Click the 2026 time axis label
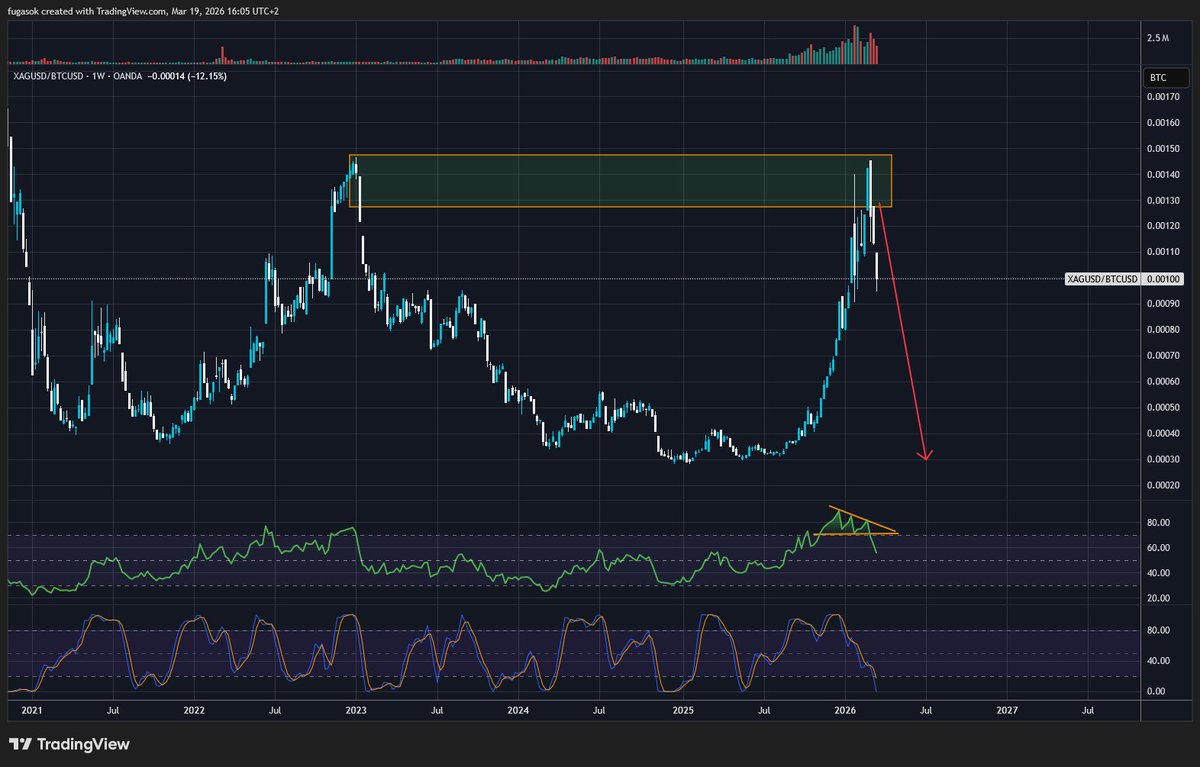 coord(844,711)
